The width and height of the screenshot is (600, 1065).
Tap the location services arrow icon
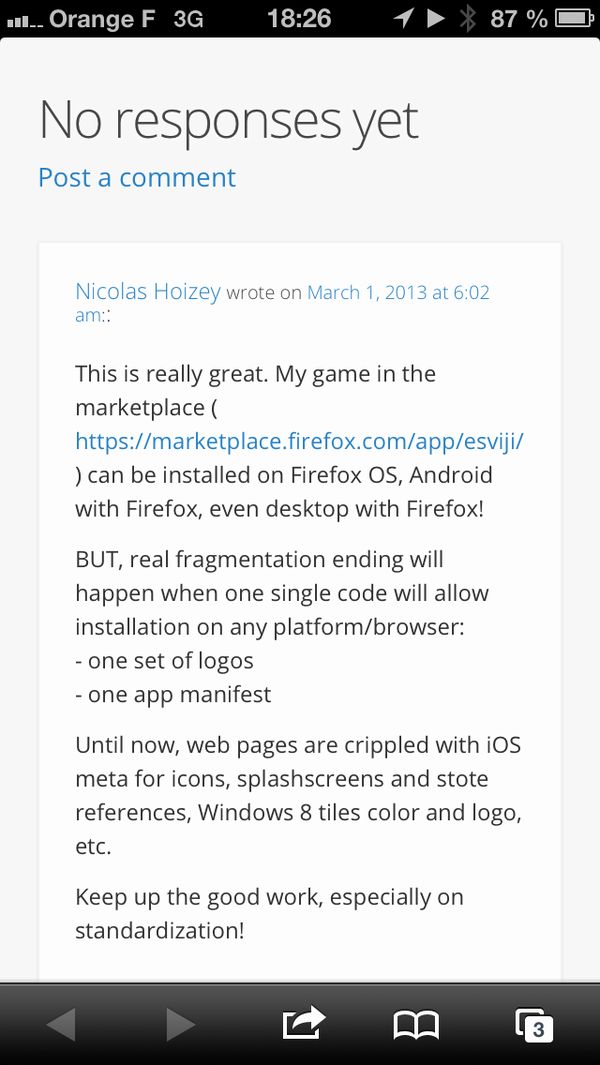[404, 18]
